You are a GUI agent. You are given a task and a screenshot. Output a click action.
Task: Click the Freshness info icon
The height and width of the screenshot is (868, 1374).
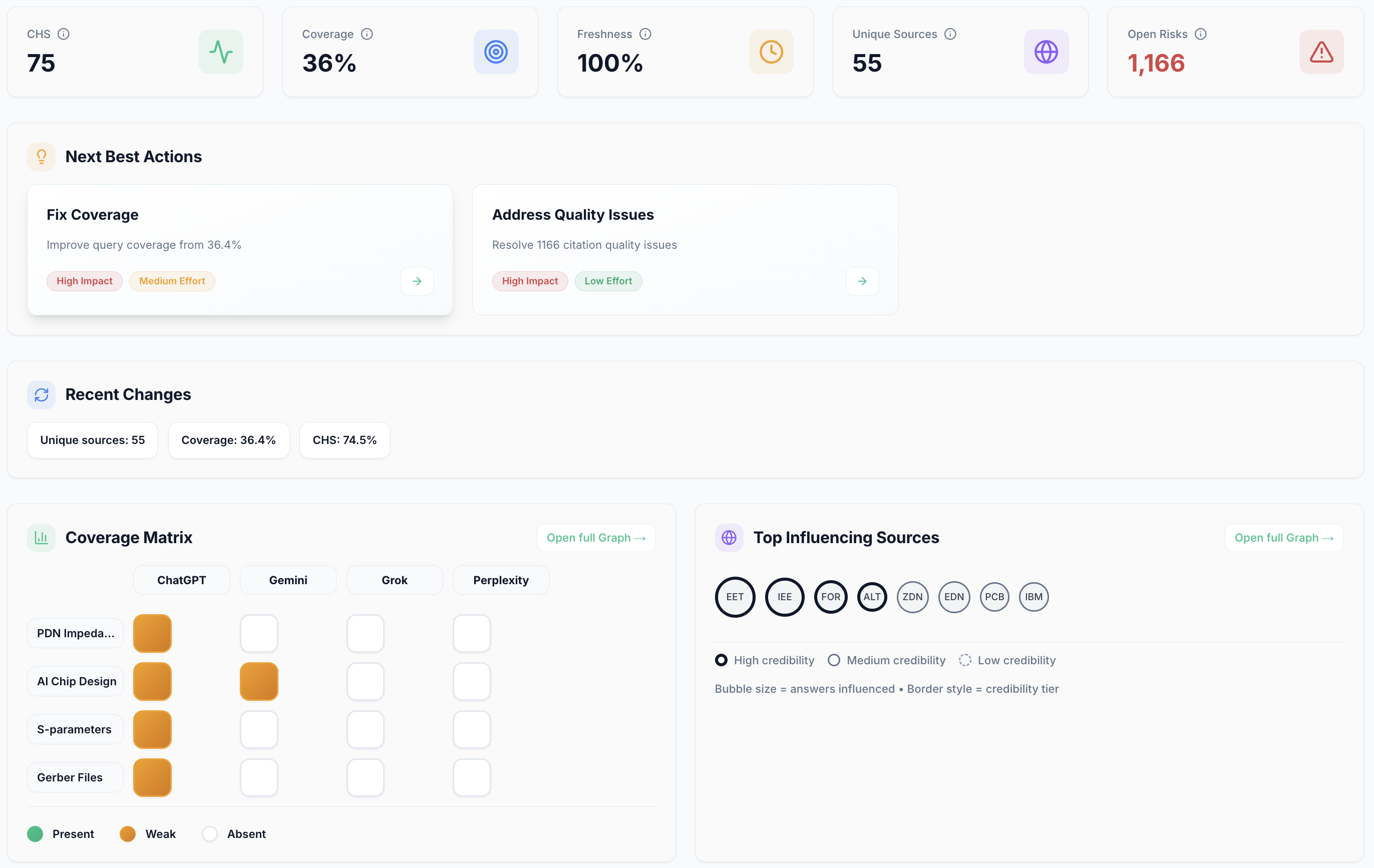point(645,34)
